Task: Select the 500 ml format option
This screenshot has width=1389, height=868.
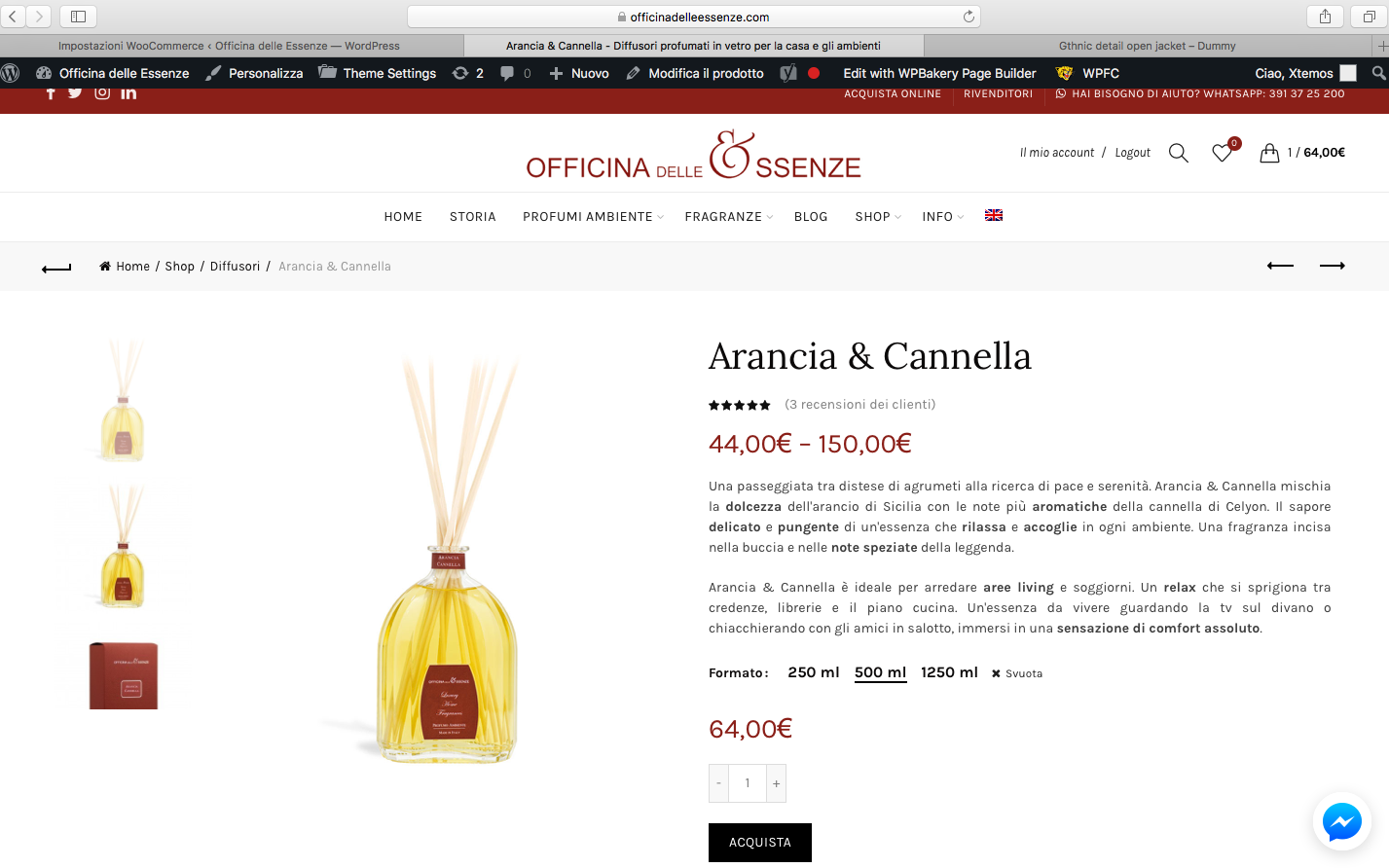Action: click(880, 672)
